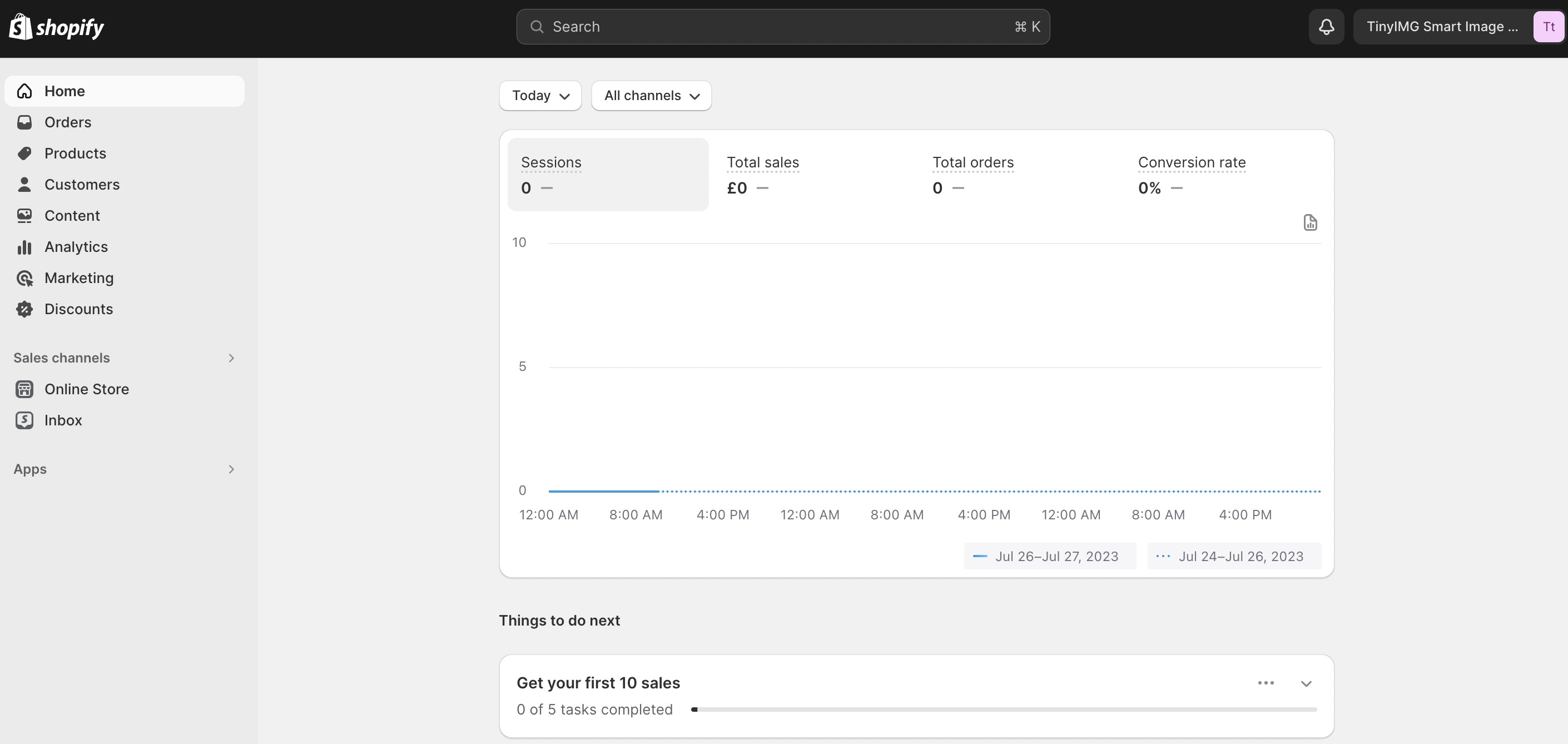Select the Conversion rate metric
The height and width of the screenshot is (744, 1568).
[x=1225, y=175]
